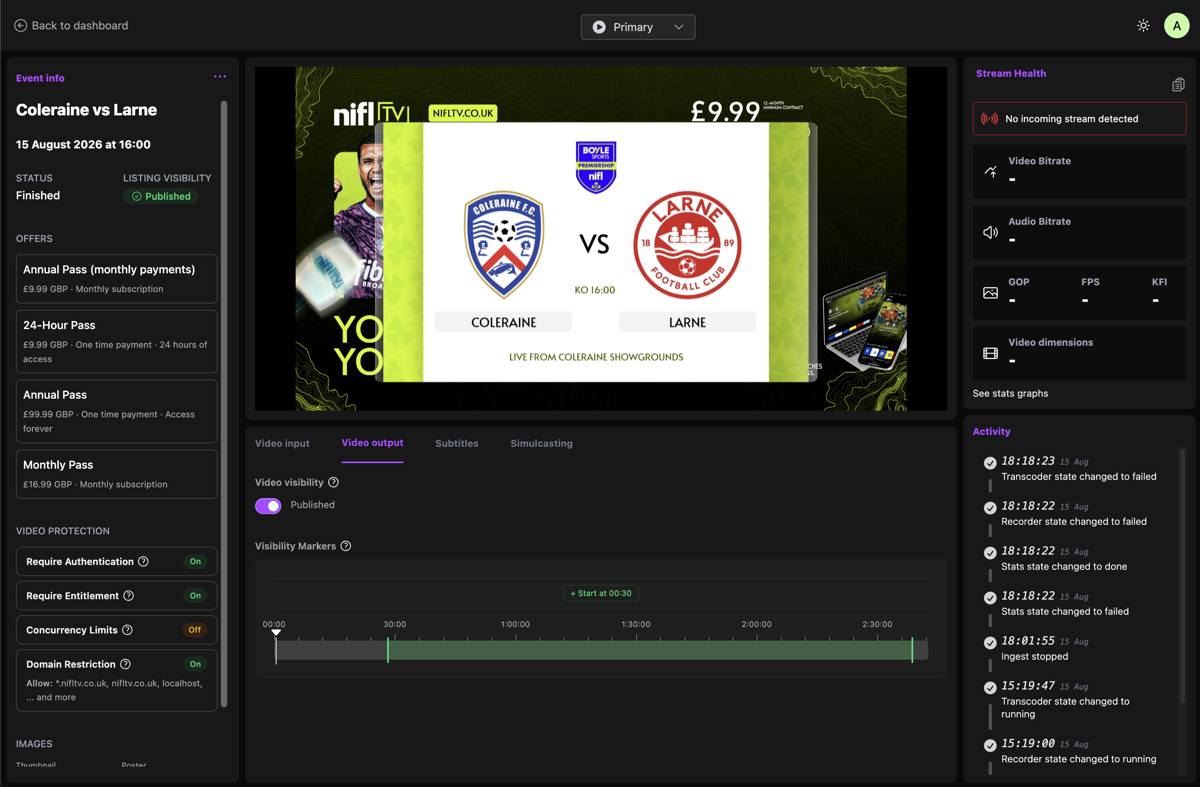This screenshot has height=787, width=1200.
Task: Click the Event info panel scrollbar
Action: coord(224,403)
